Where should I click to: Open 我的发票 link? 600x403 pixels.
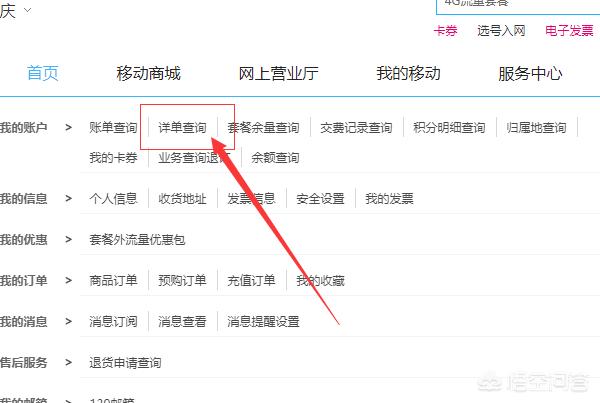tap(390, 198)
